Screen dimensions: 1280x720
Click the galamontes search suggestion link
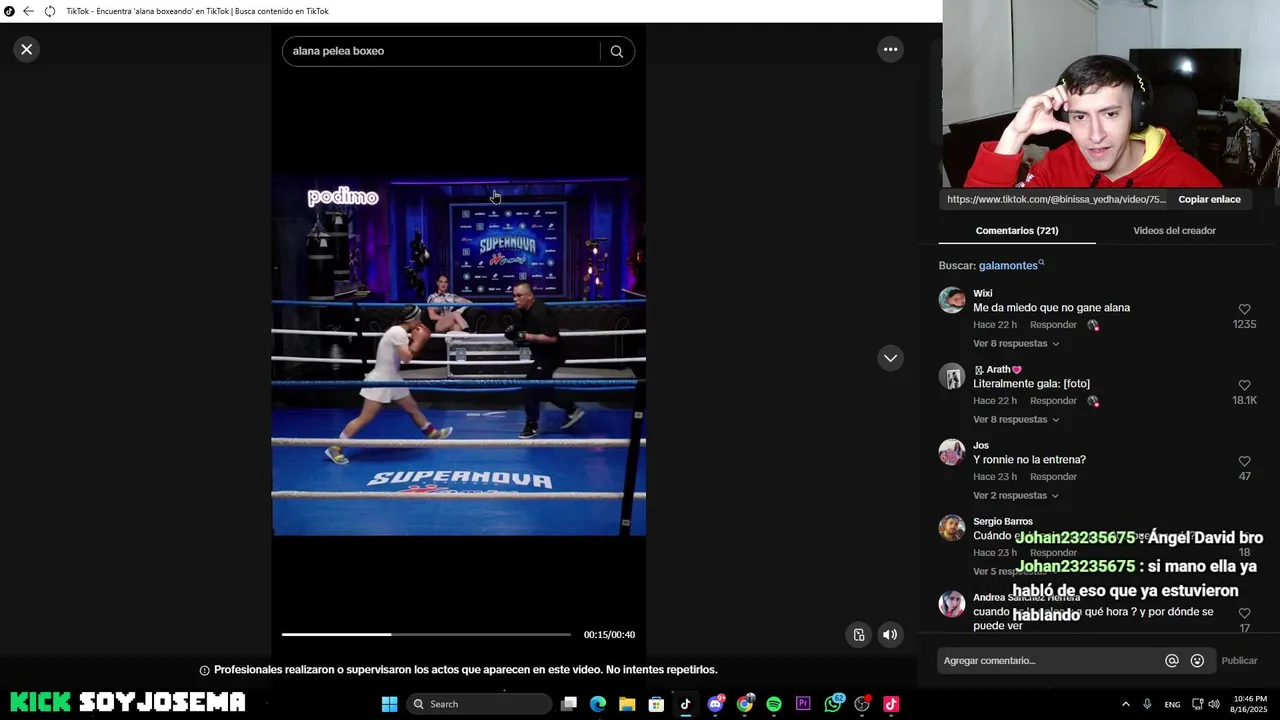pos(1008,266)
